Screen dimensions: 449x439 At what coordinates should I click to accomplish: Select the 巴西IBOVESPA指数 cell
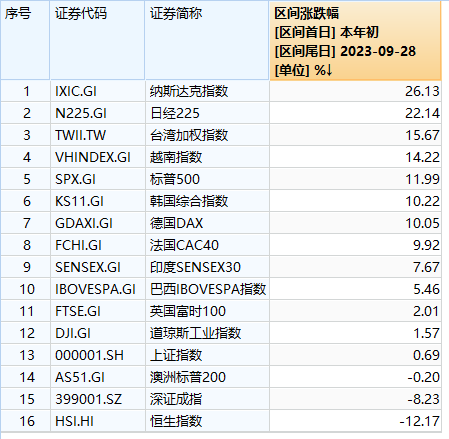pyautogui.click(x=207, y=289)
